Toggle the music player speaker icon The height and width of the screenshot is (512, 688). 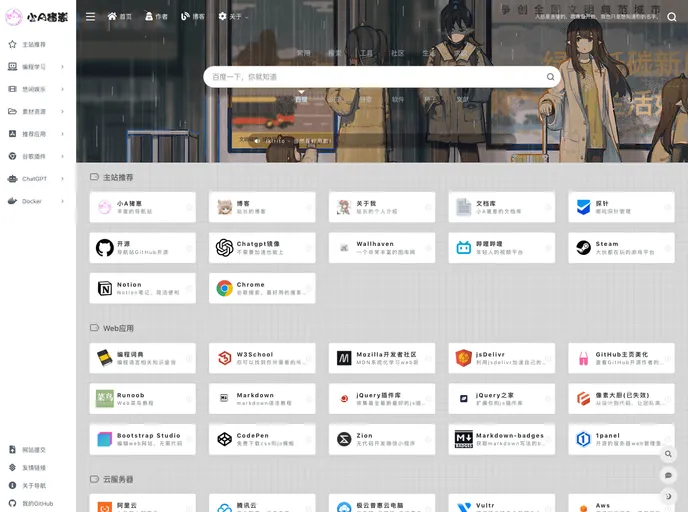click(x=257, y=141)
